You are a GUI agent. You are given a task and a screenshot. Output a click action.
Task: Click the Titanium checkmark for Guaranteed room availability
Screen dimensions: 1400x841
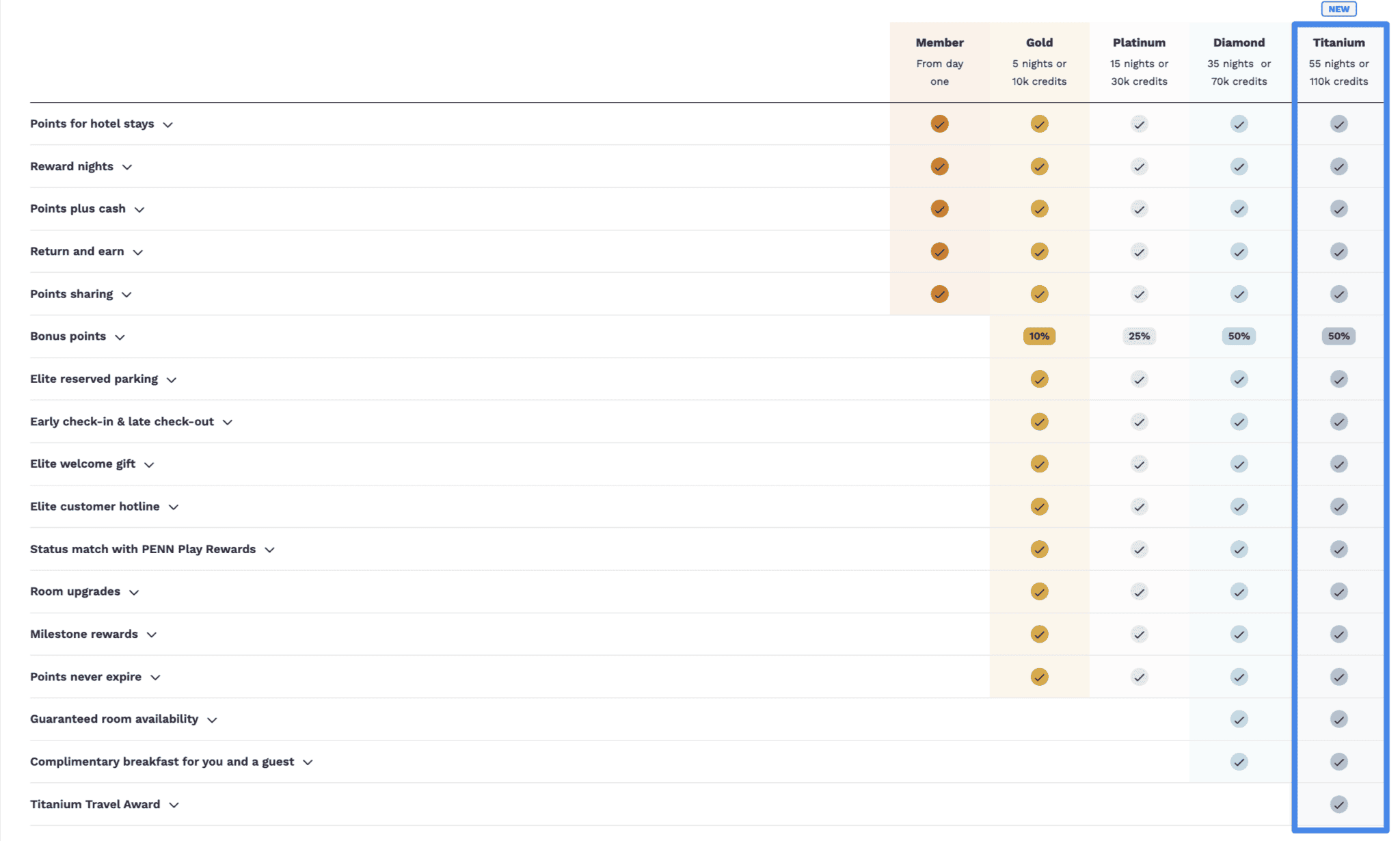coord(1338,719)
